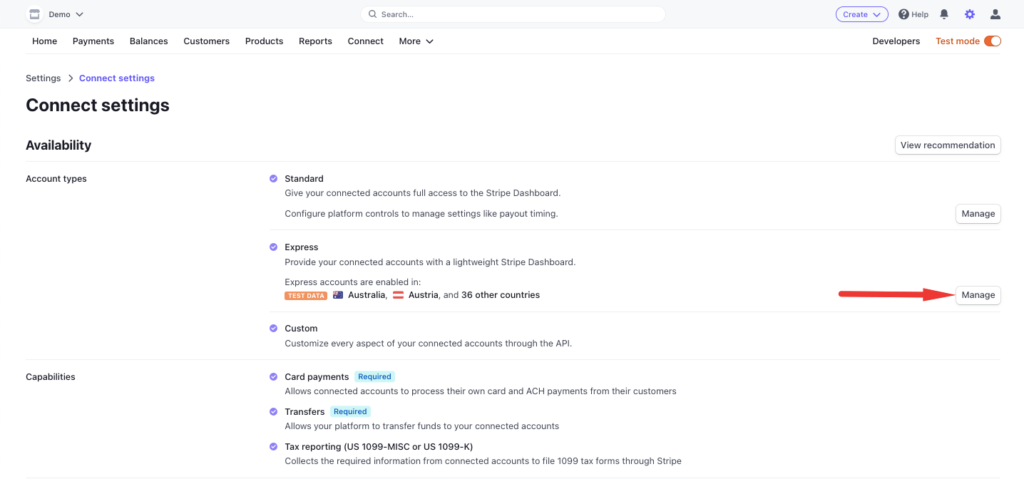This screenshot has height=484, width=1024.
Task: Click the search magnifier icon
Action: click(372, 14)
